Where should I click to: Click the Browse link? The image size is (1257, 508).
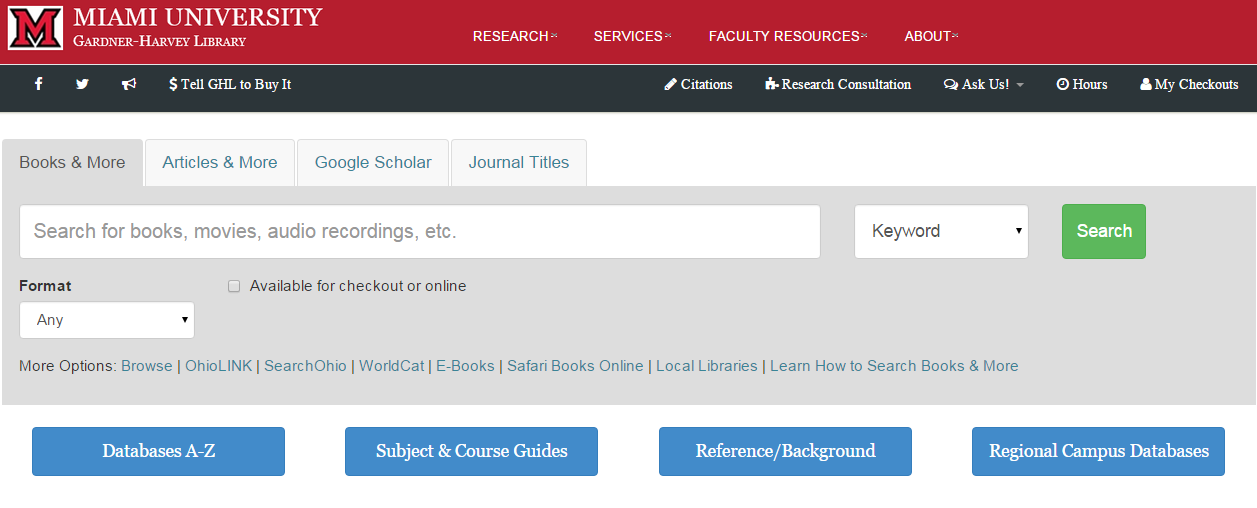coord(147,366)
